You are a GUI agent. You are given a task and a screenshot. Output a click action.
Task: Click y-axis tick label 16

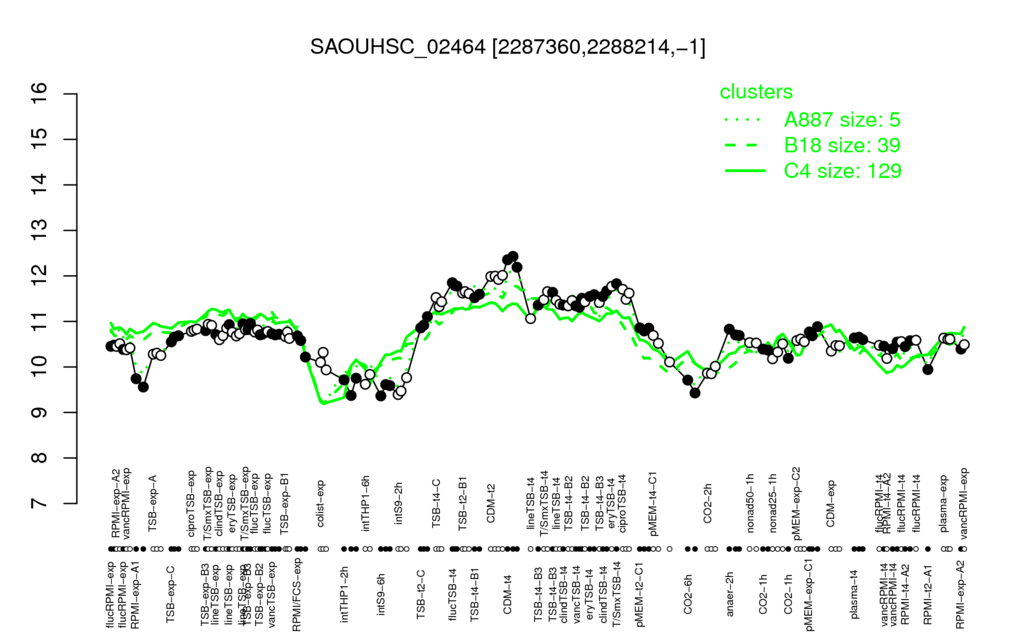[x=39, y=94]
